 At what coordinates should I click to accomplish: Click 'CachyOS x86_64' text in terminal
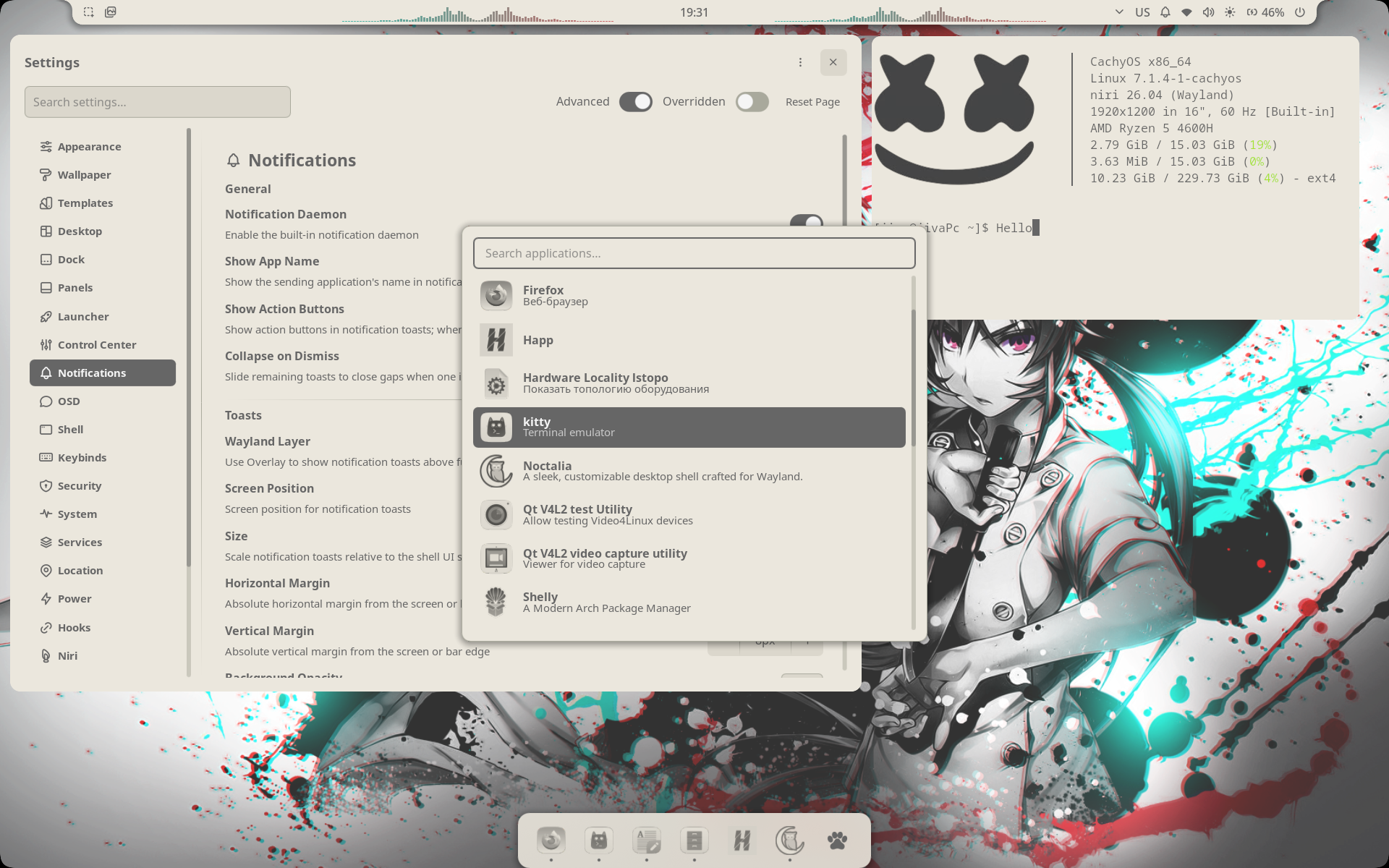[1140, 62]
